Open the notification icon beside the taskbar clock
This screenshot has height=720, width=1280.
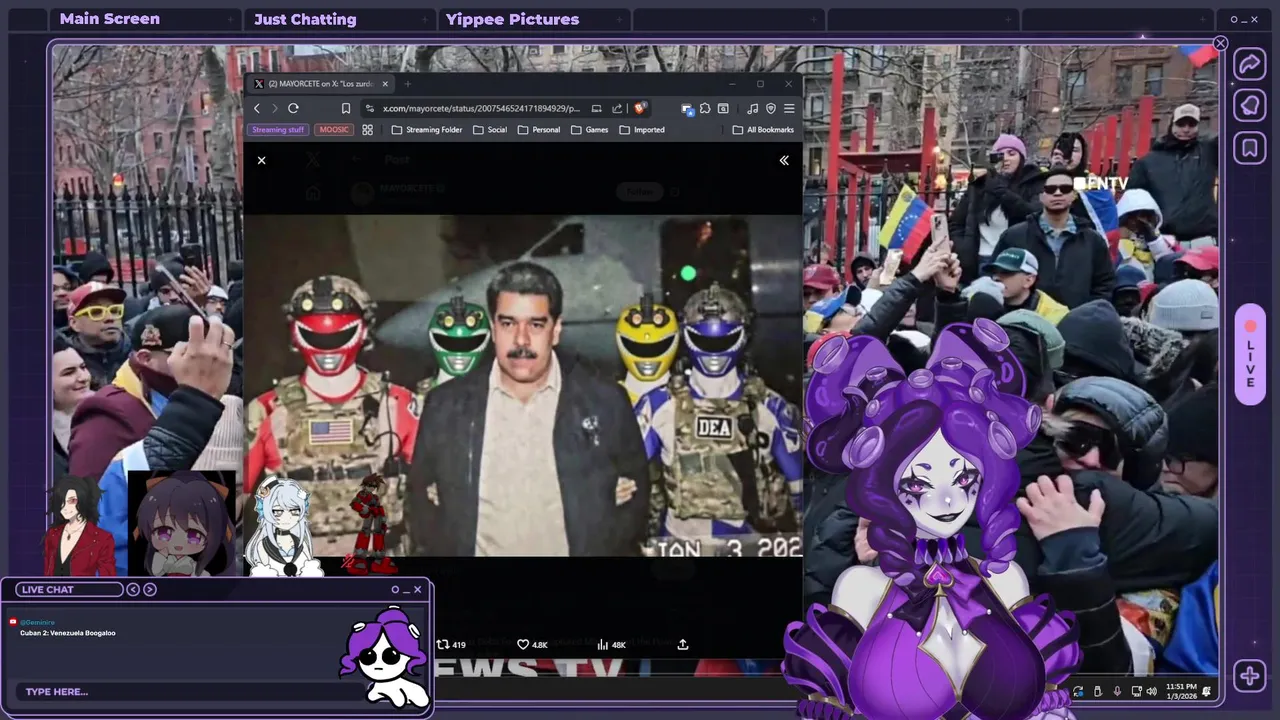(1207, 691)
